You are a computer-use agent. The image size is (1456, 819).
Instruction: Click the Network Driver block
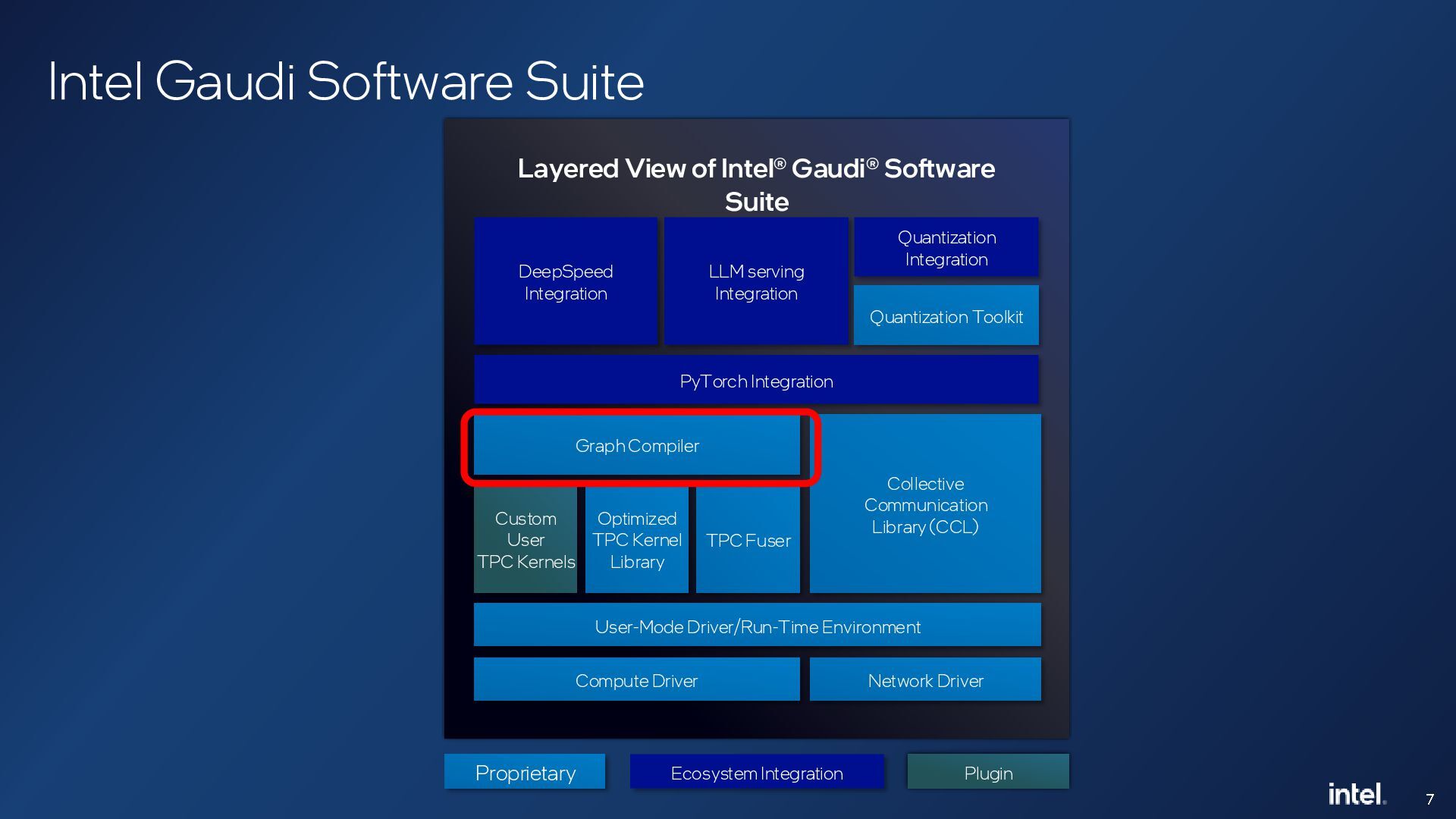[x=925, y=679]
